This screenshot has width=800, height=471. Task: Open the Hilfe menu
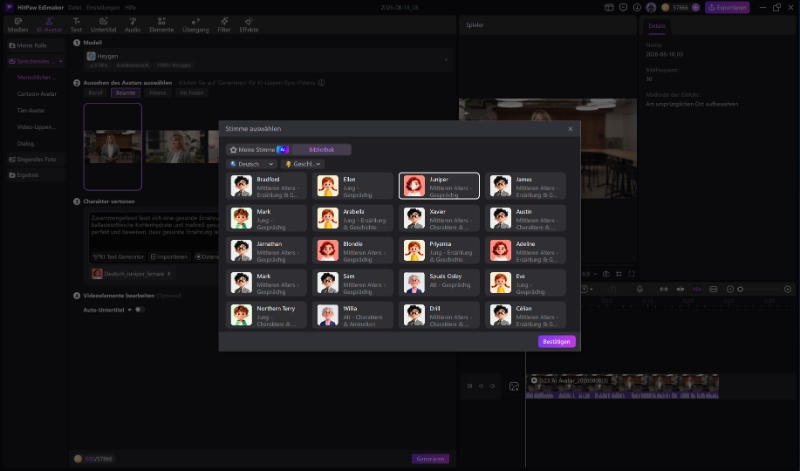pos(131,8)
